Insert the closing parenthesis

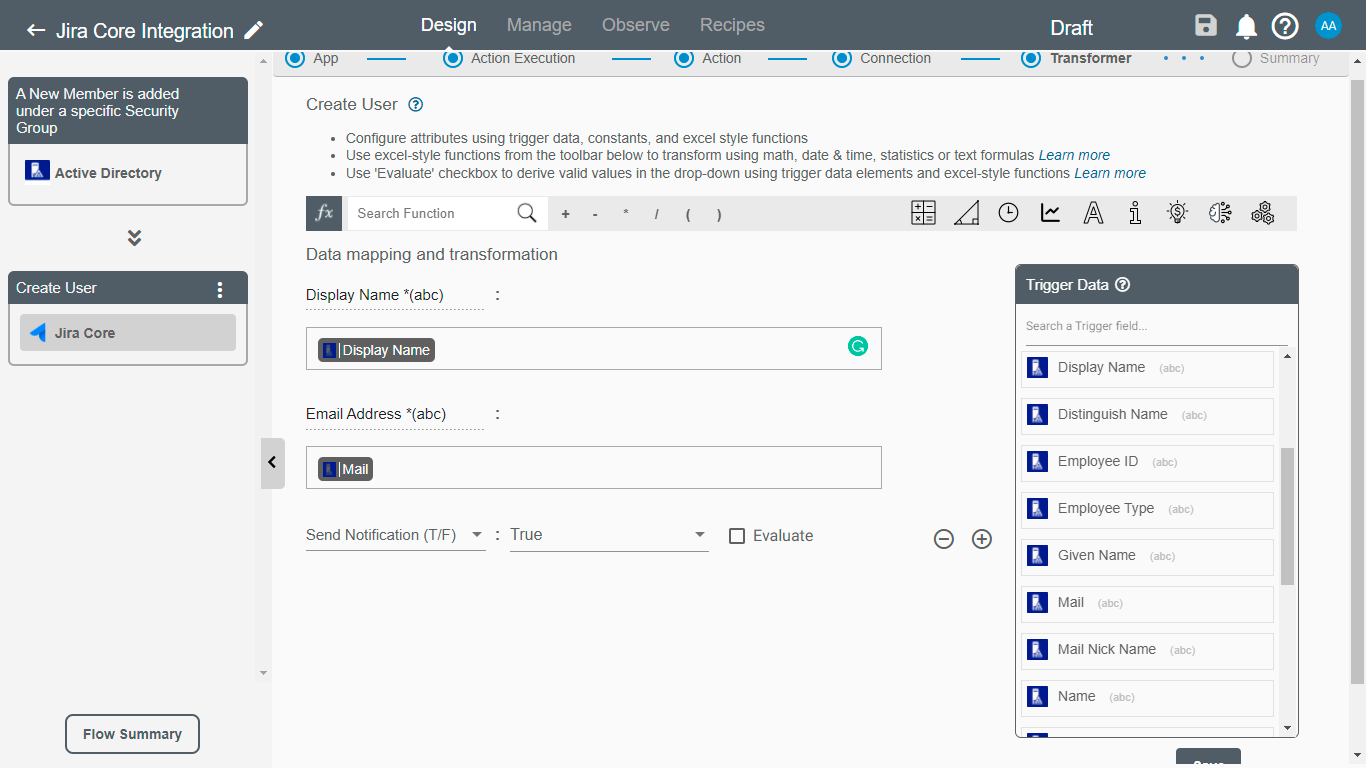pos(719,214)
